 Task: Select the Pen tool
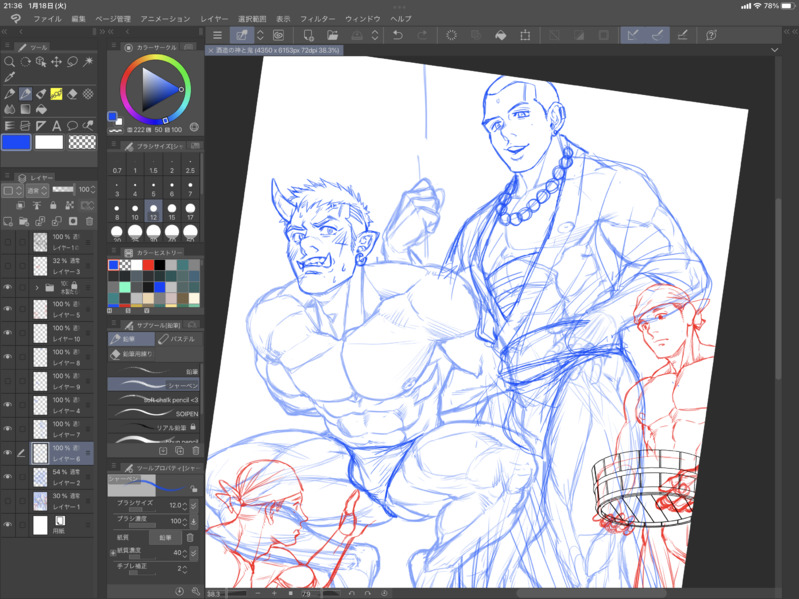[9, 94]
